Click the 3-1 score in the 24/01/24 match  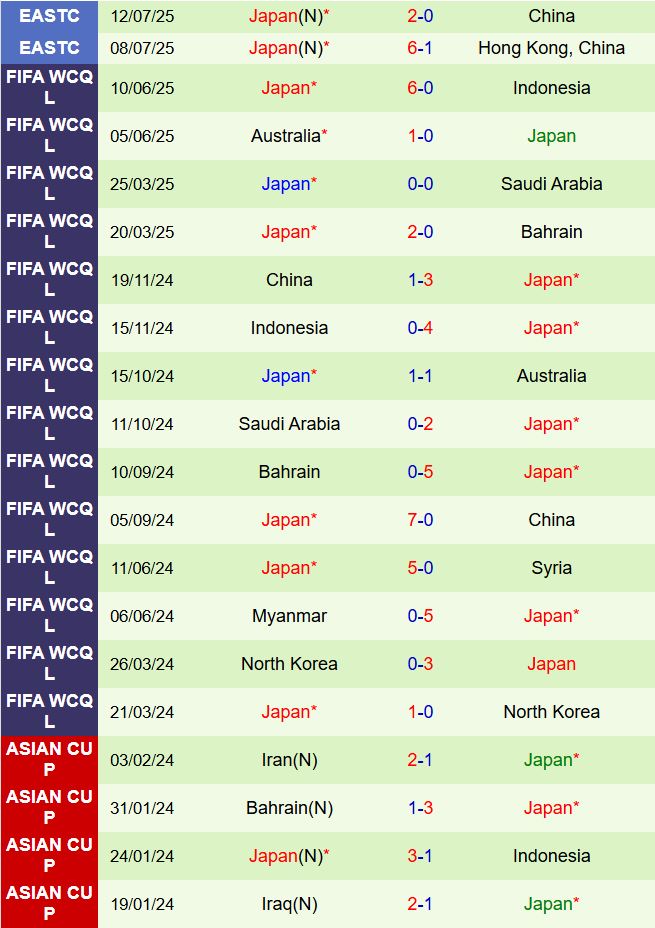(420, 856)
